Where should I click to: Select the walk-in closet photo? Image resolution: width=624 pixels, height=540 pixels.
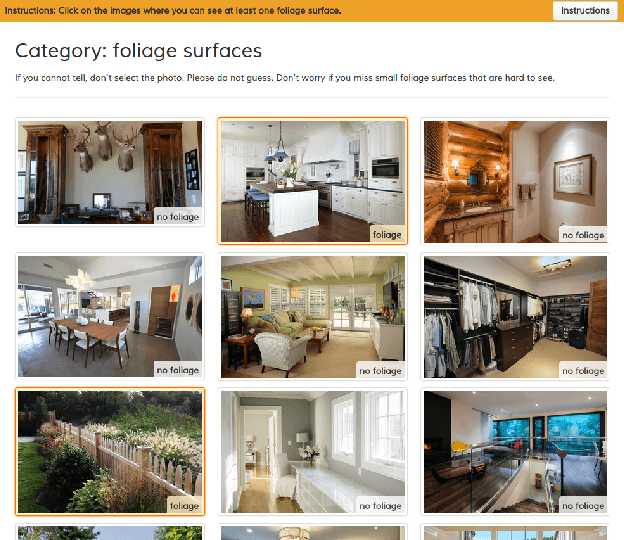(x=515, y=317)
